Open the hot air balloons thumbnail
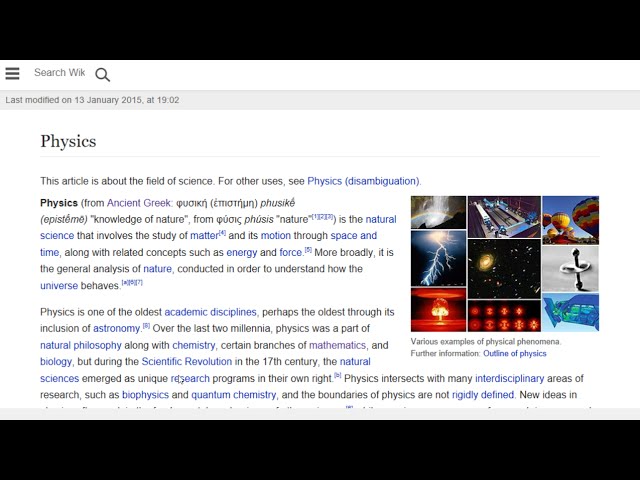The height and width of the screenshot is (480, 640). [571, 220]
